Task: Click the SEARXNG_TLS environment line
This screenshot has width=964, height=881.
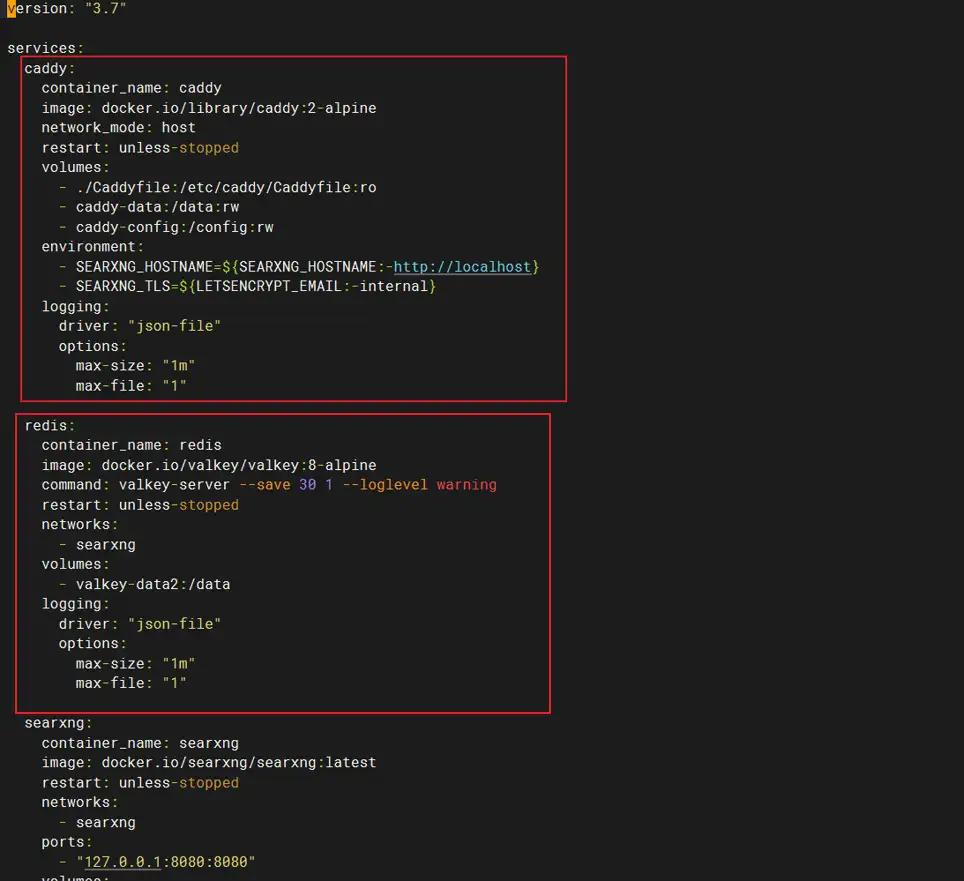Action: click(x=247, y=286)
